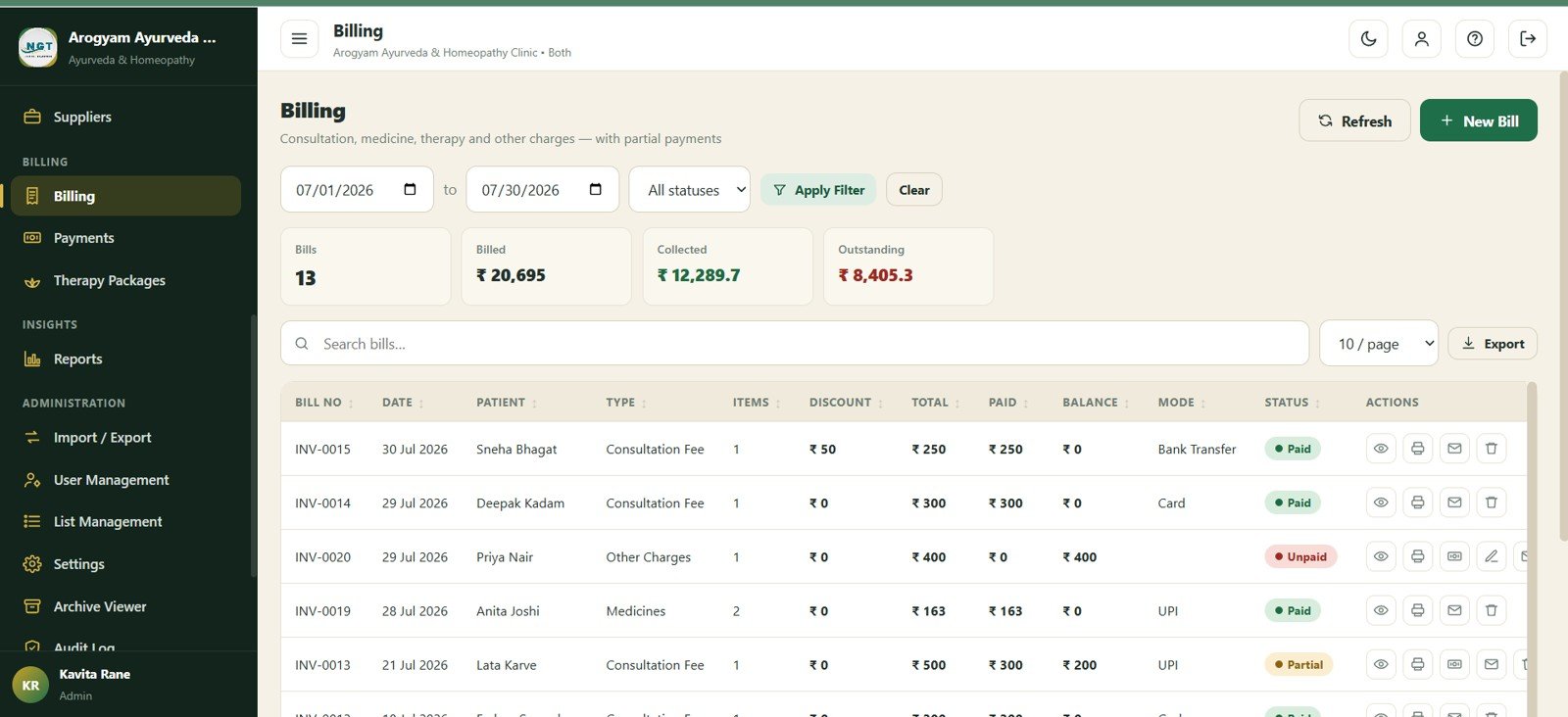Open the user profile icon in the header
1568x717 pixels.
point(1422,39)
